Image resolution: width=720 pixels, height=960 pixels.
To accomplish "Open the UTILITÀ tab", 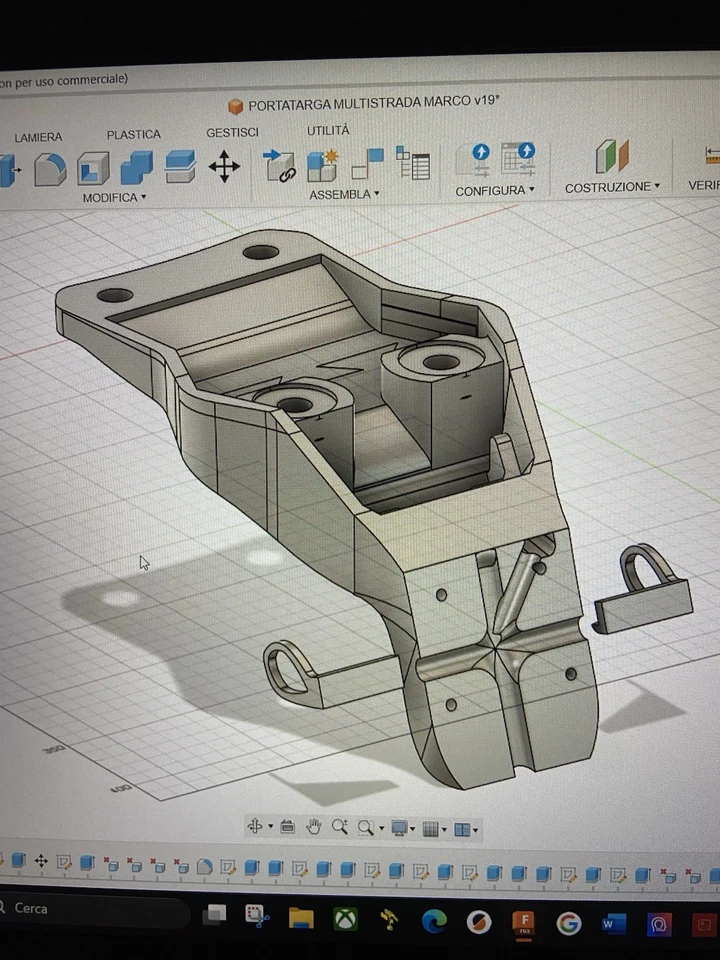I will [x=328, y=131].
